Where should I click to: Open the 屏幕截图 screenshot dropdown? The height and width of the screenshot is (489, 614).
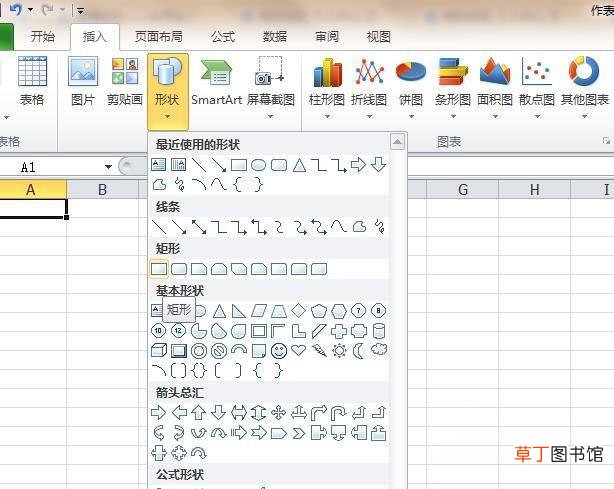click(271, 87)
